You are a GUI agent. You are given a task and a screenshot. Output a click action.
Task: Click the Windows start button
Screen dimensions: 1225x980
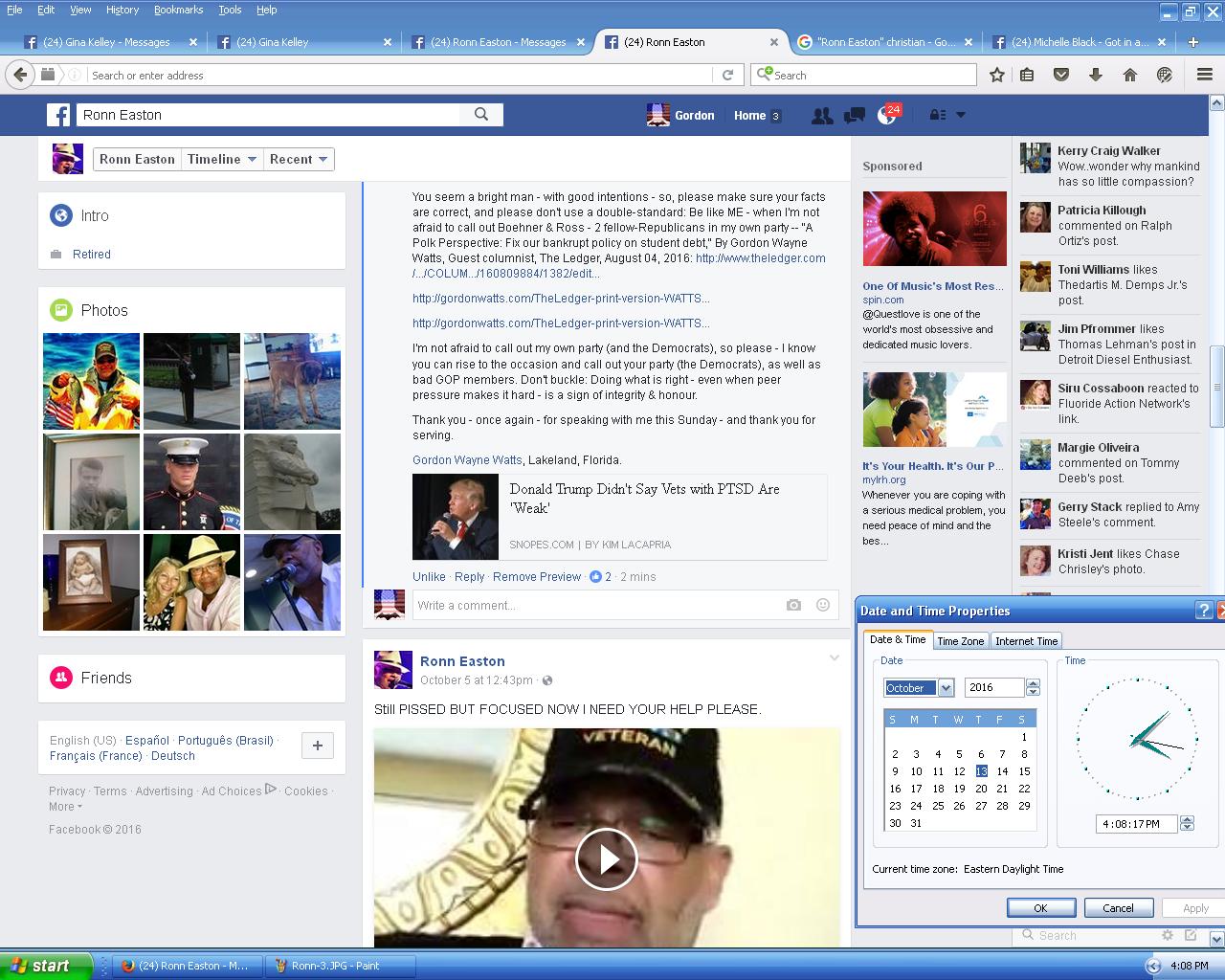[x=46, y=966]
